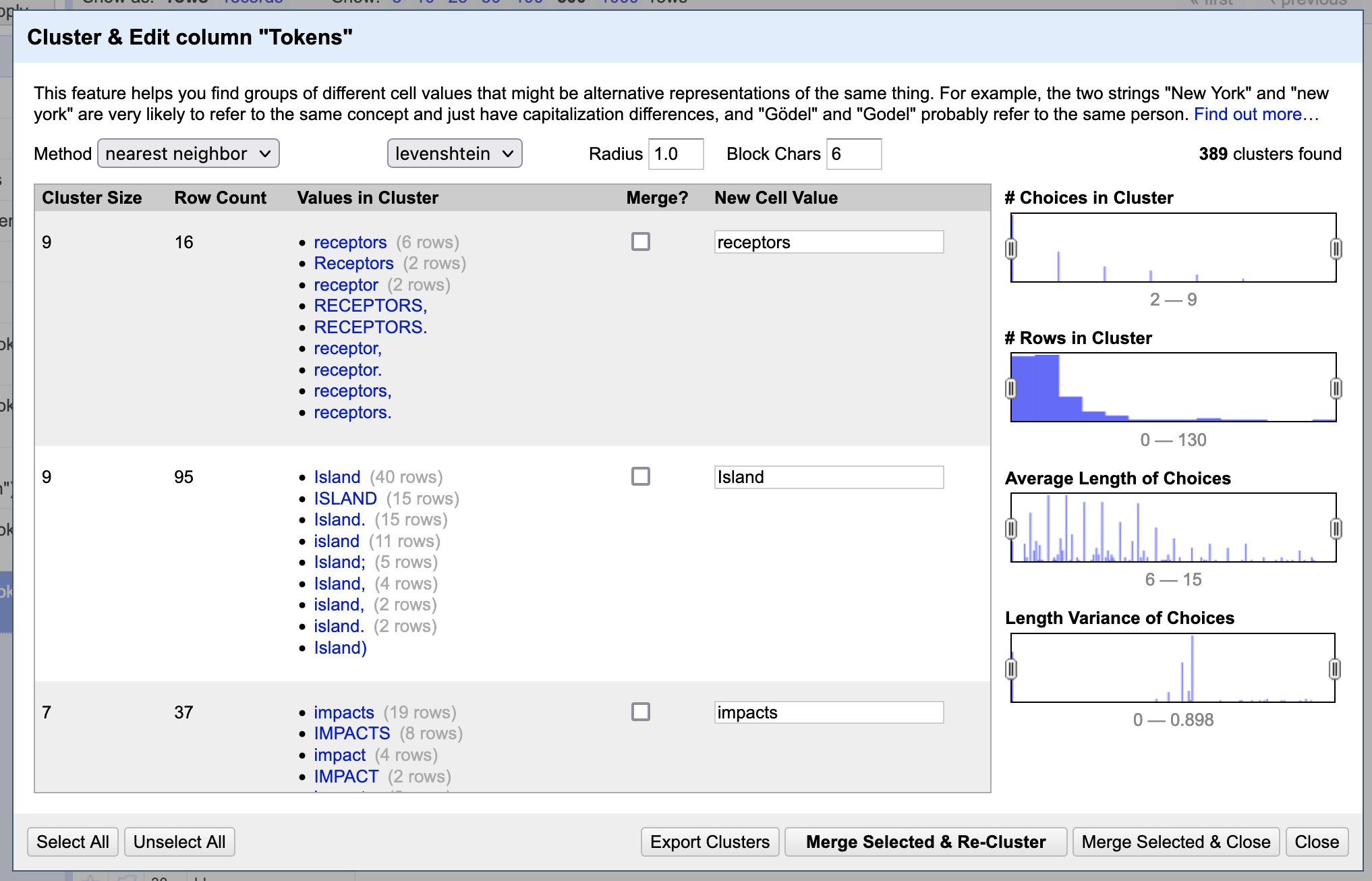Click the 'receptor' value with 2 rows
The height and width of the screenshot is (881, 1372).
click(x=346, y=285)
